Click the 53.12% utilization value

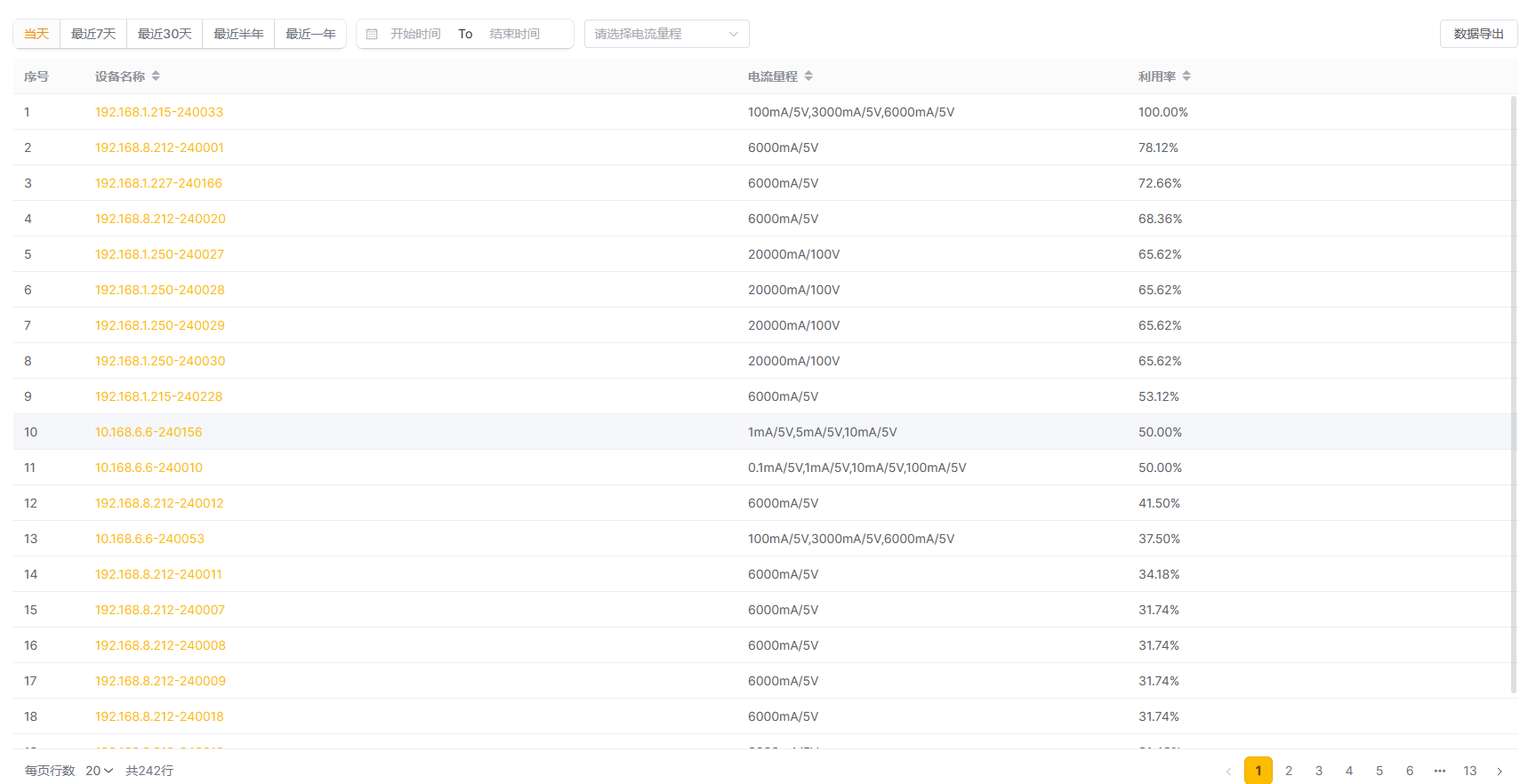point(1159,396)
